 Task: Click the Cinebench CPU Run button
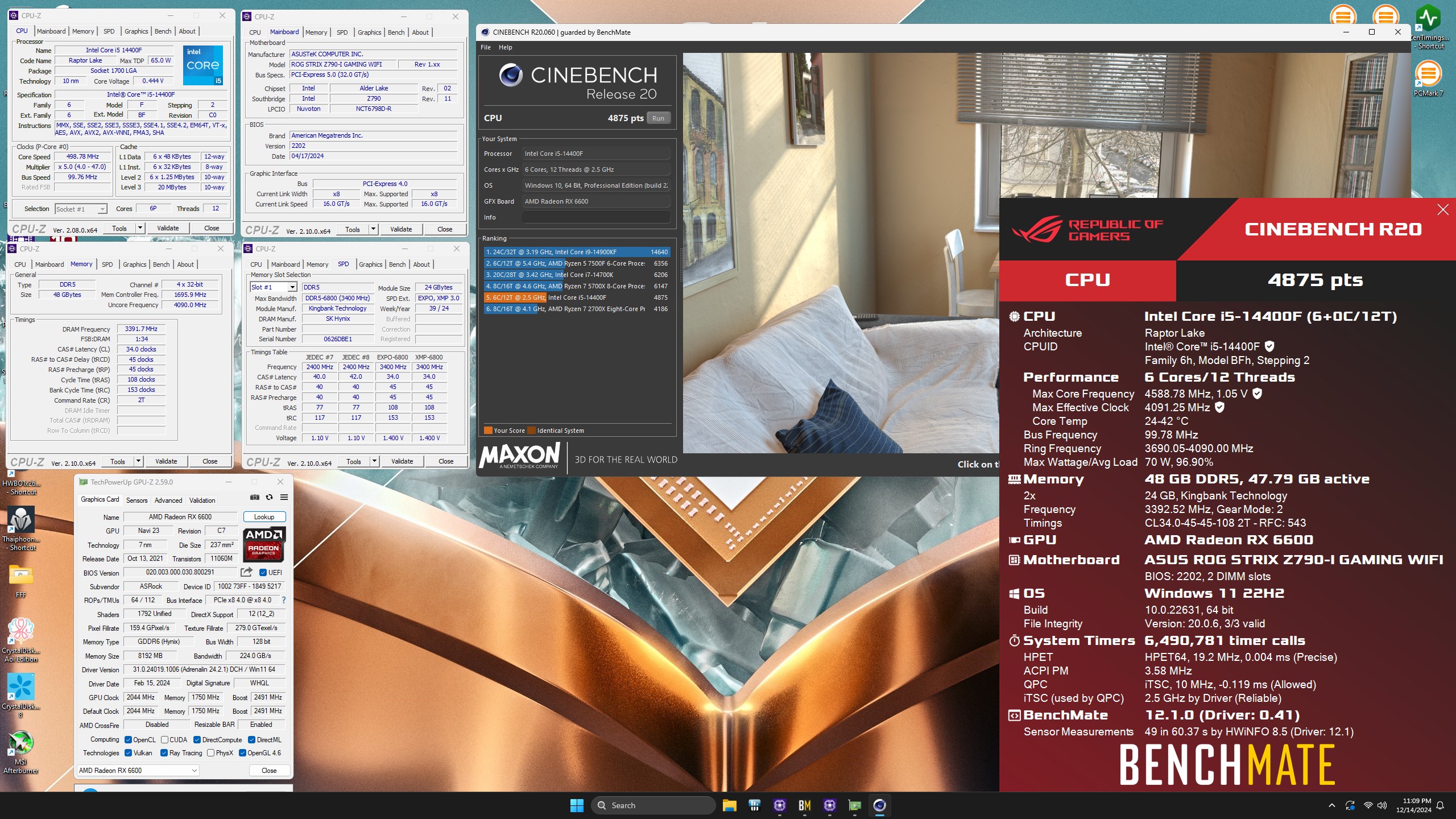658,118
